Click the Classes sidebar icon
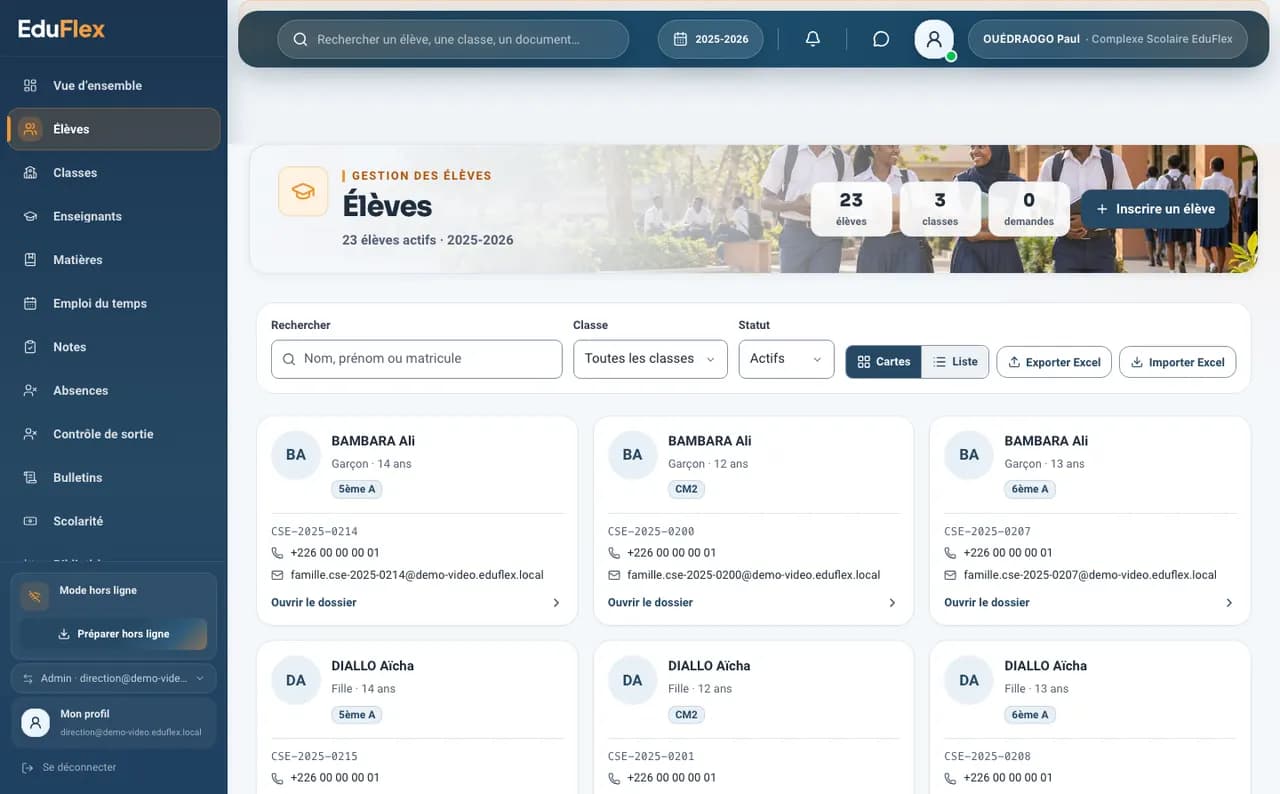 point(31,173)
